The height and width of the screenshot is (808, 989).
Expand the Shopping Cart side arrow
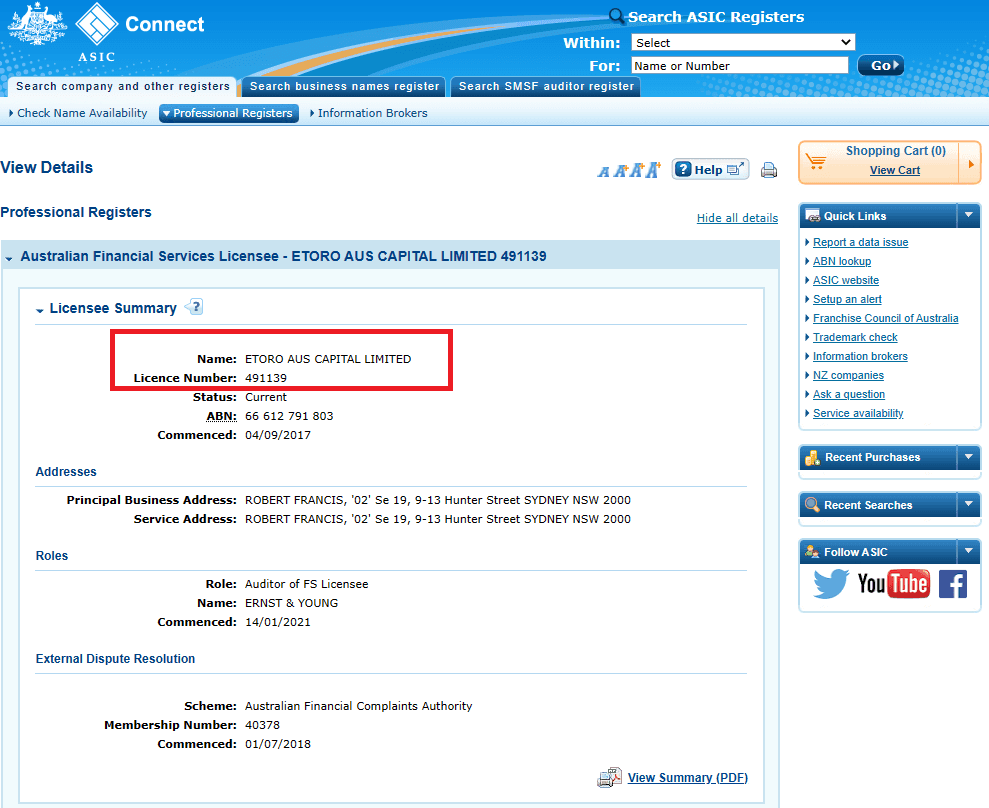click(971, 163)
